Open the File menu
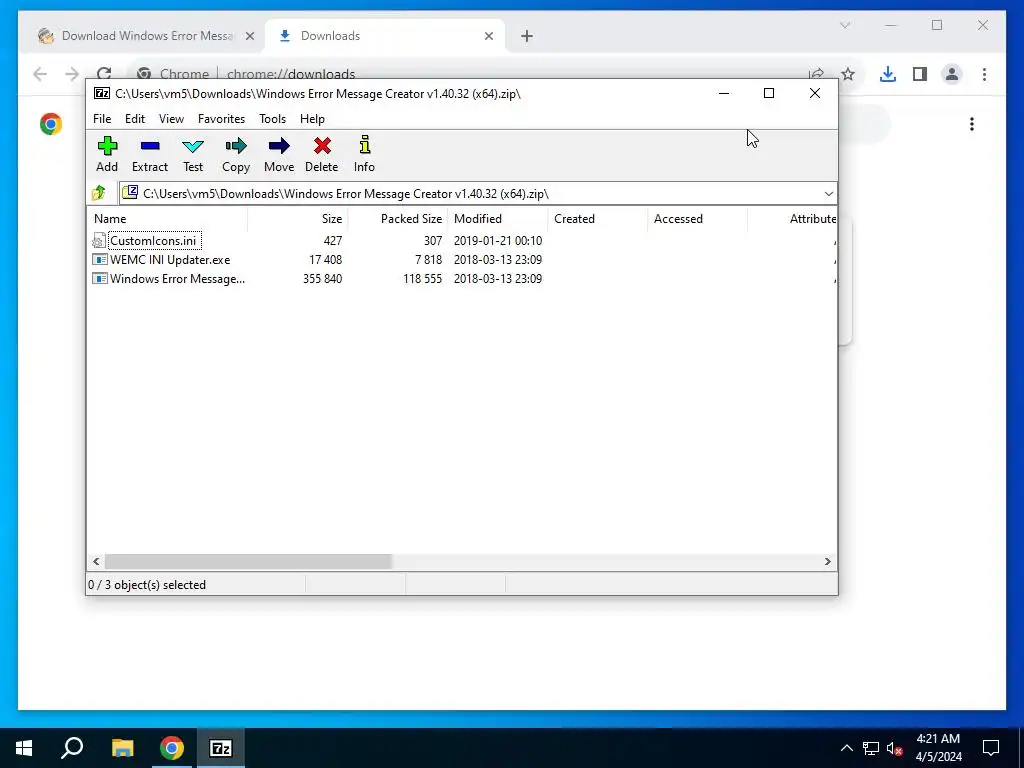The image size is (1024, 768). (x=102, y=119)
